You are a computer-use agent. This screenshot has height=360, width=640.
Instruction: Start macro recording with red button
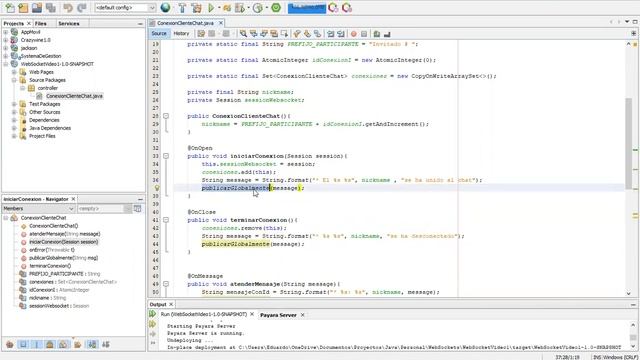(x=354, y=34)
